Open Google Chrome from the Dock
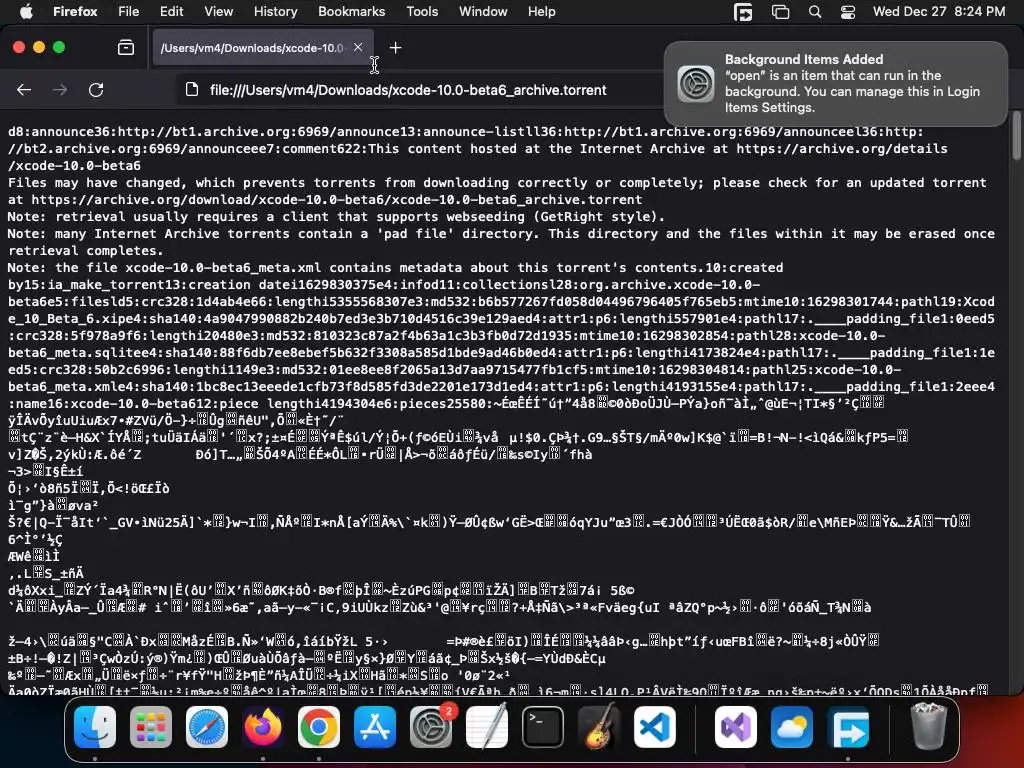 coord(319,727)
